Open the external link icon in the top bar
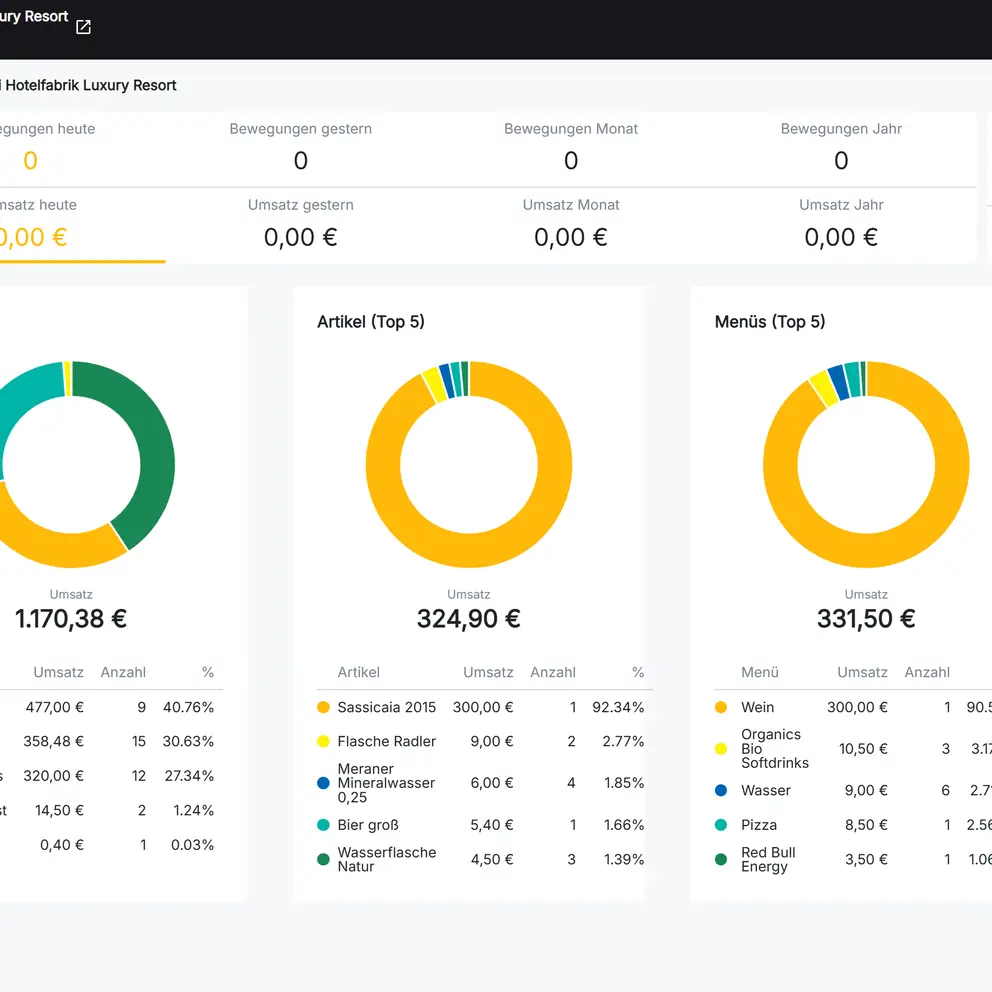The width and height of the screenshot is (992, 992). (x=82, y=27)
